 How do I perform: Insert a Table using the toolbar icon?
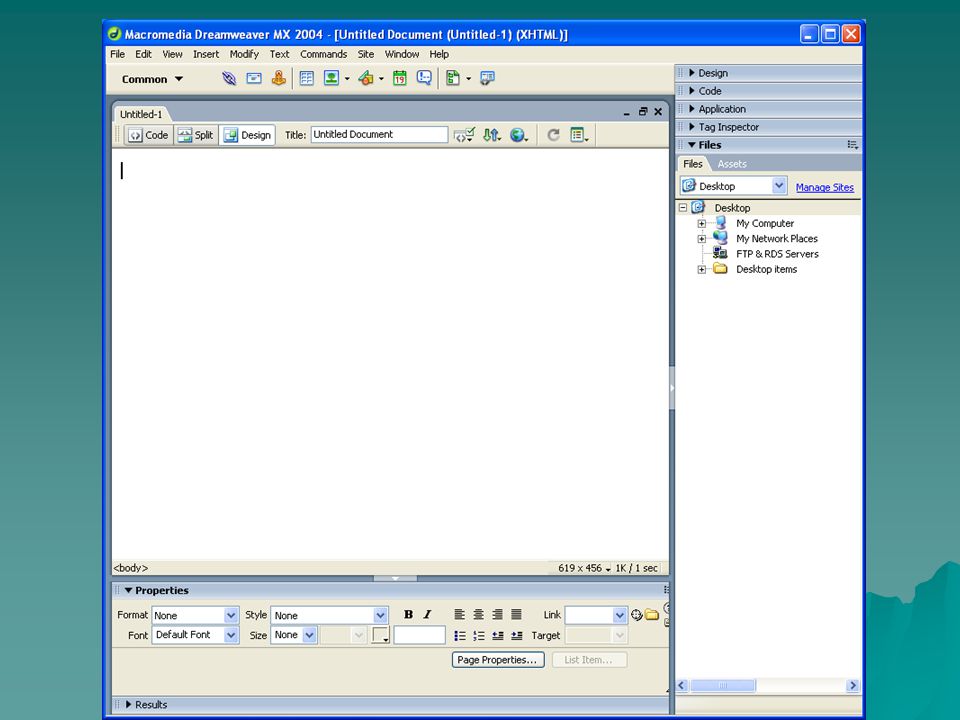point(307,78)
